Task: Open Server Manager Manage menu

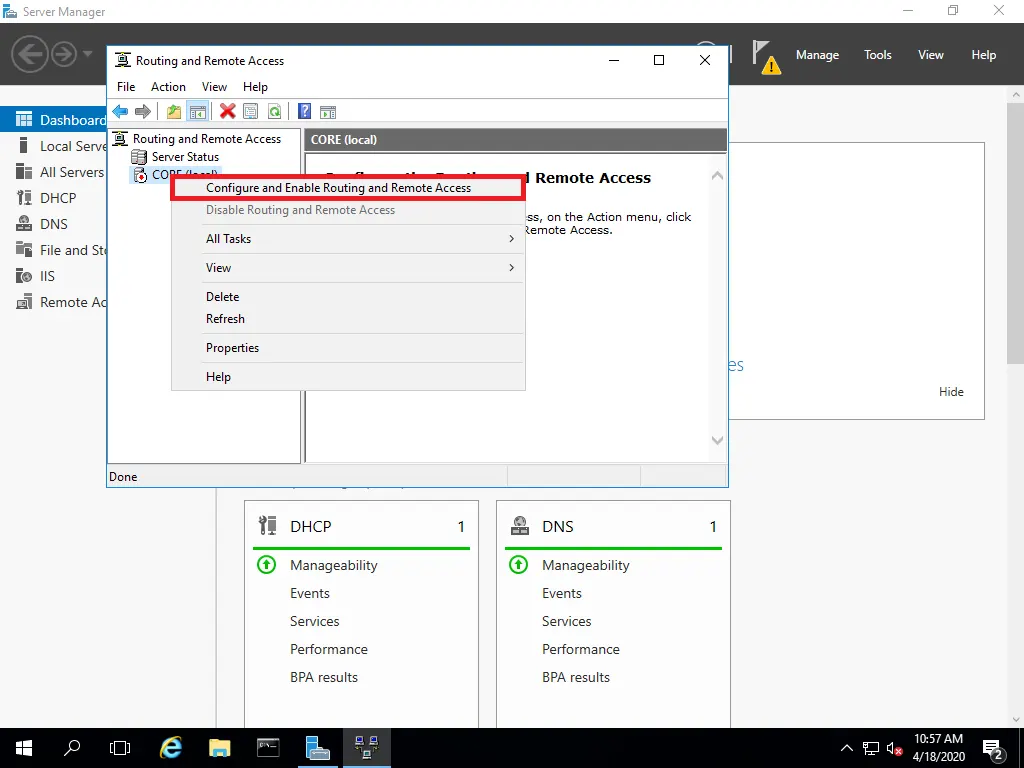Action: click(817, 55)
